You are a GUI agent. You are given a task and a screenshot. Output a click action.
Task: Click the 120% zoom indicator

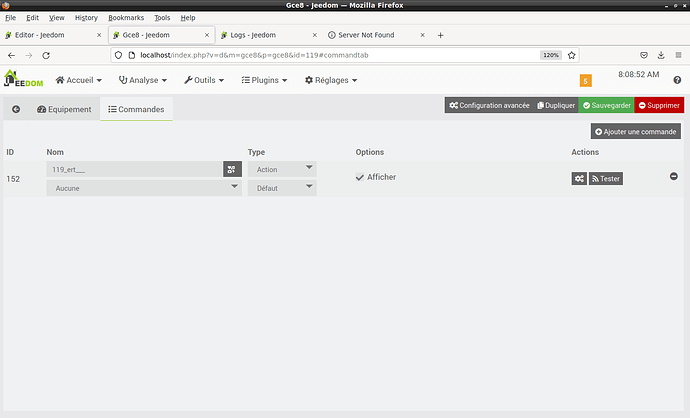coord(551,55)
